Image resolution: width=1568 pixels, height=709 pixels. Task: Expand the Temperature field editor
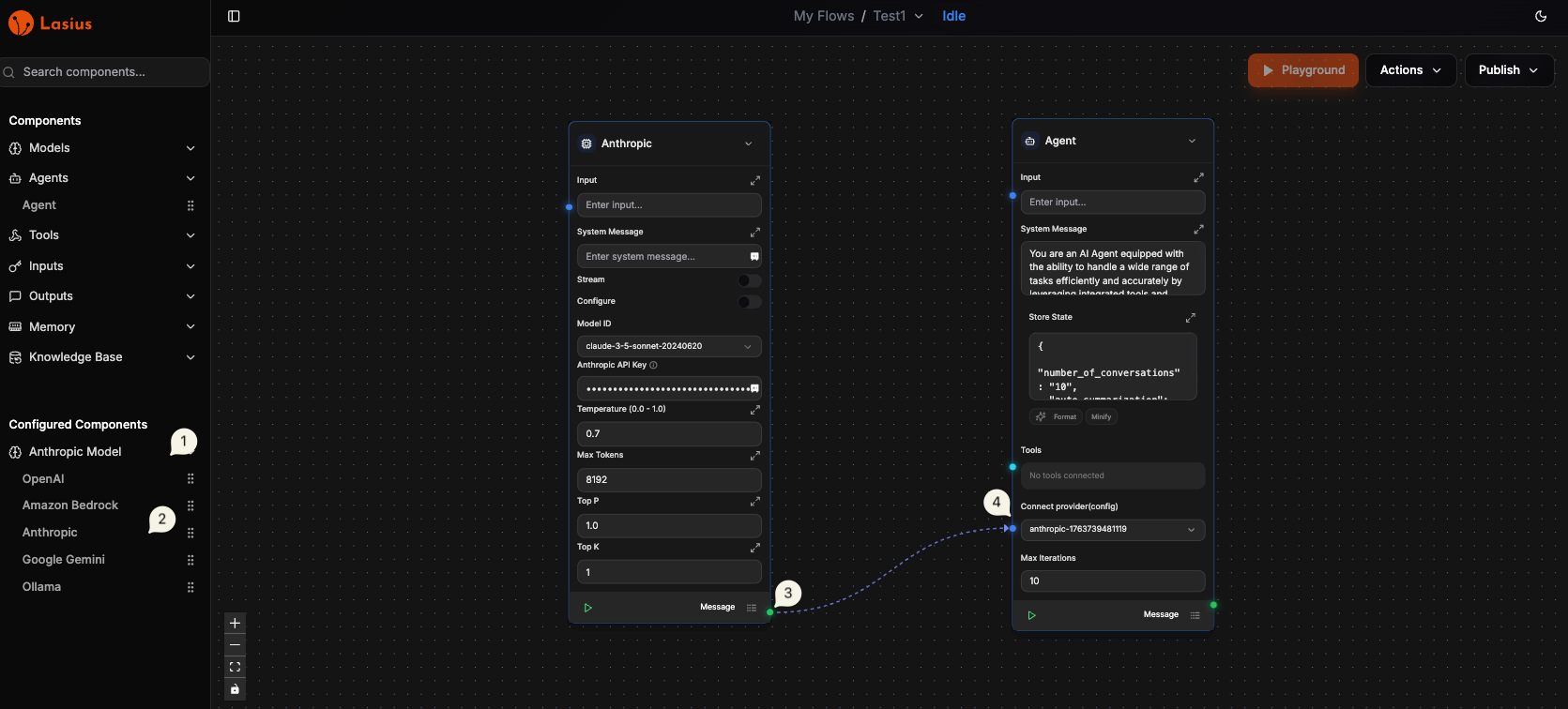pyautogui.click(x=755, y=410)
